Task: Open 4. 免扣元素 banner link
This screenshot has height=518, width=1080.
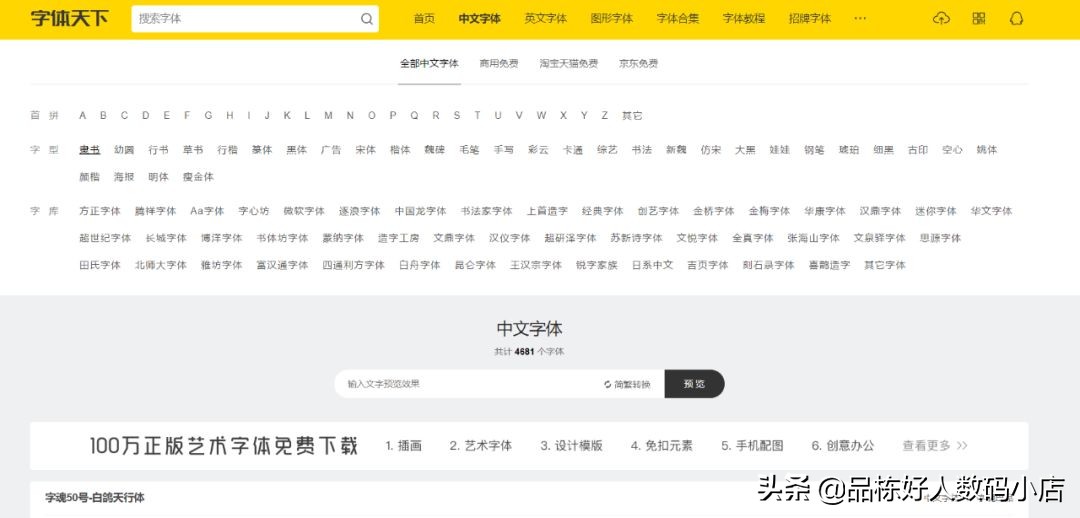Action: [x=661, y=446]
